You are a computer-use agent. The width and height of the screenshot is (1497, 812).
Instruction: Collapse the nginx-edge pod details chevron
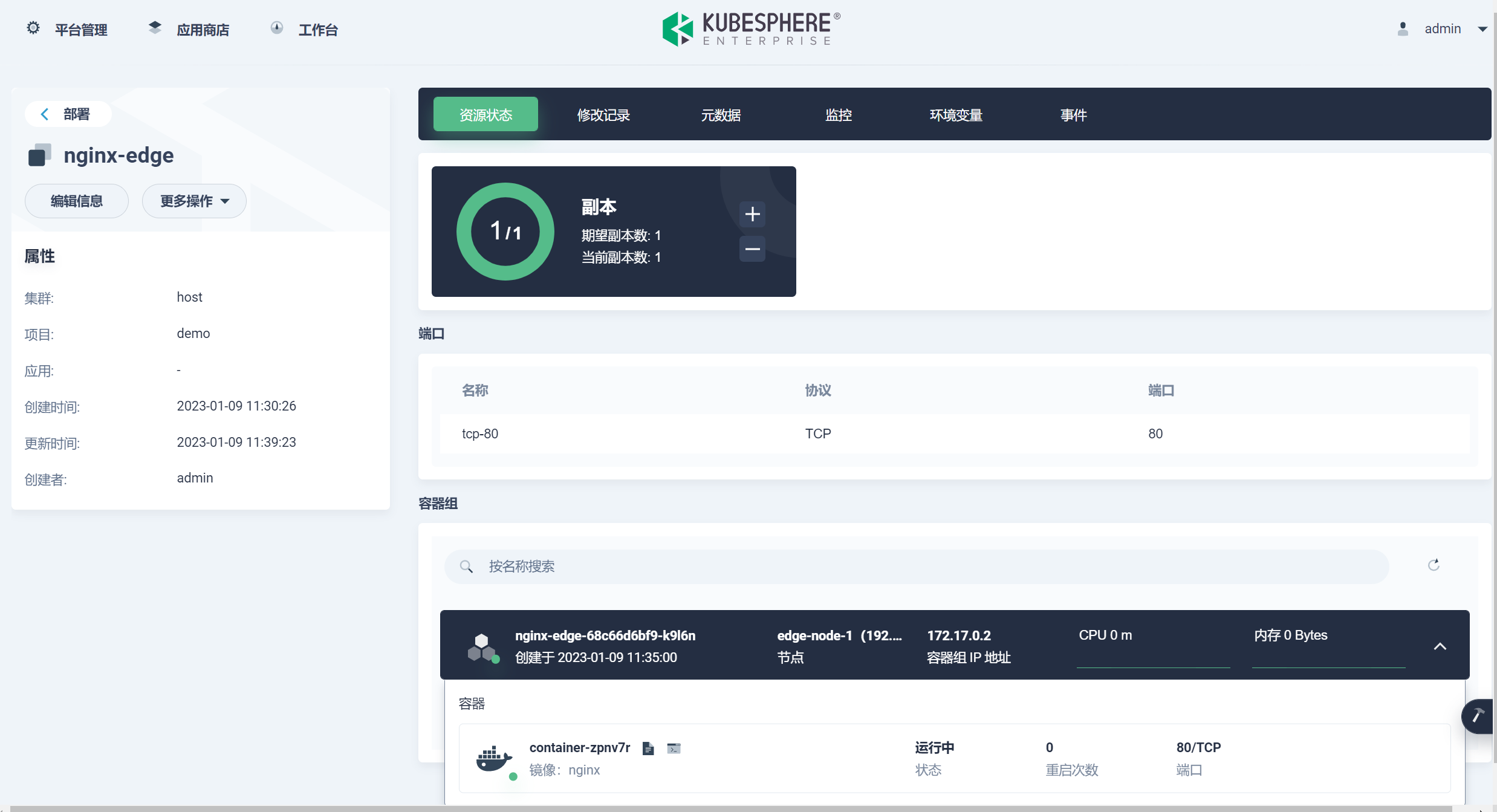[1440, 646]
